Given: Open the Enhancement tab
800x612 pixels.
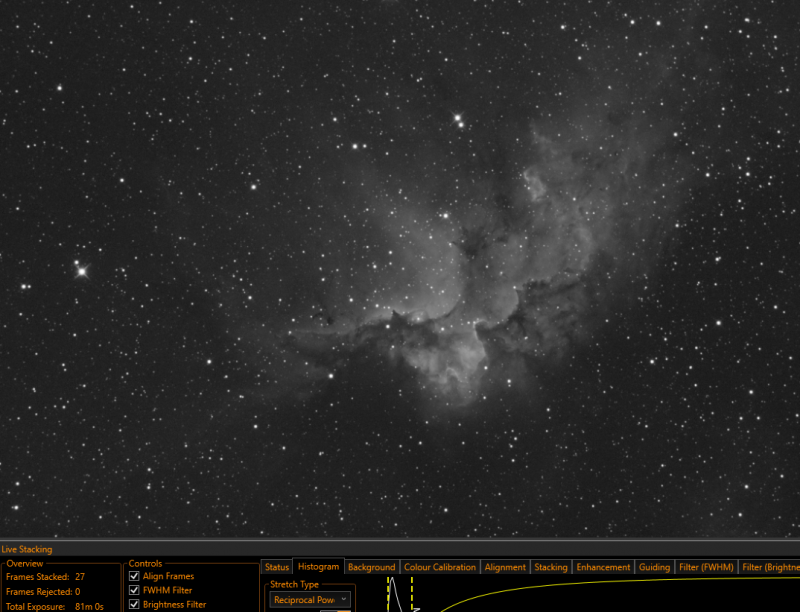Looking at the screenshot, I should (603, 567).
